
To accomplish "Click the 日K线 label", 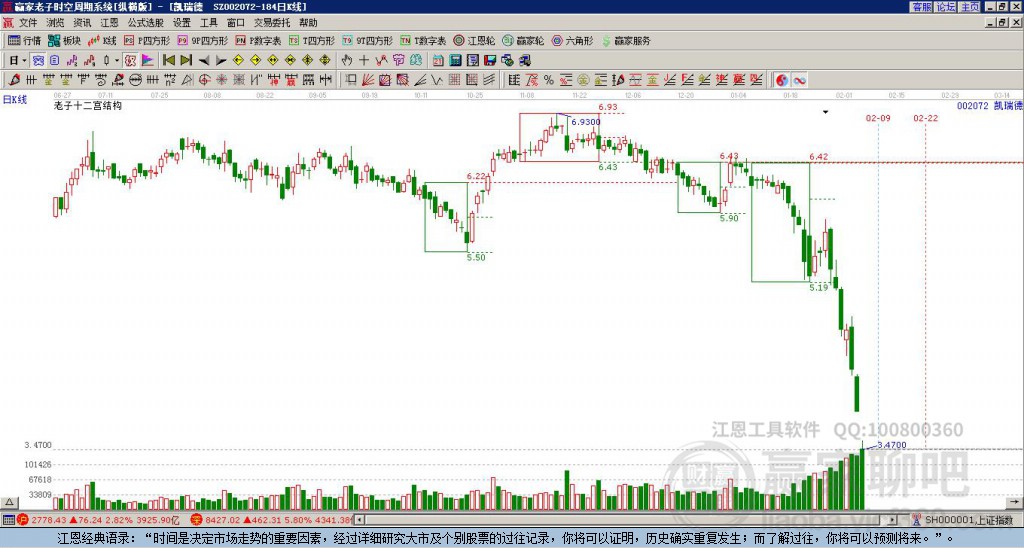I will pos(14,100).
